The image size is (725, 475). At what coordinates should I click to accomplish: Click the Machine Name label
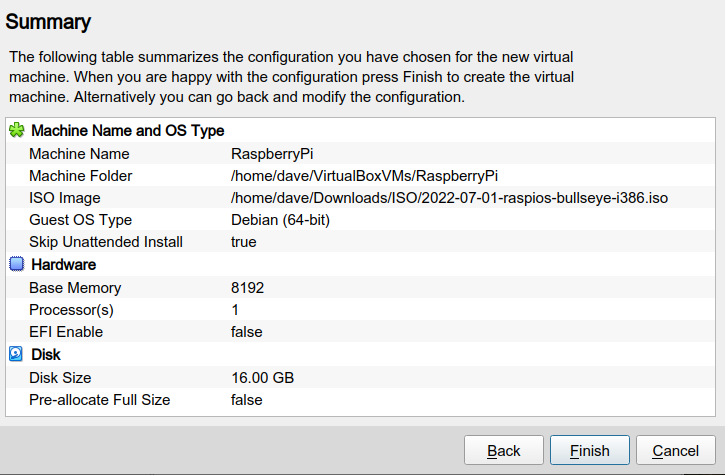[79, 154]
